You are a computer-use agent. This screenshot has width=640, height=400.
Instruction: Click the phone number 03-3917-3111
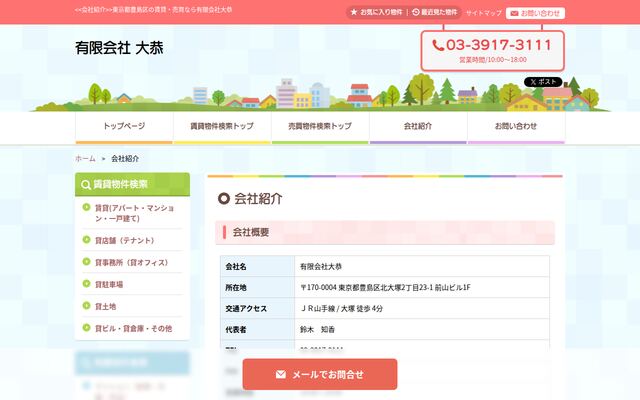pyautogui.click(x=499, y=45)
